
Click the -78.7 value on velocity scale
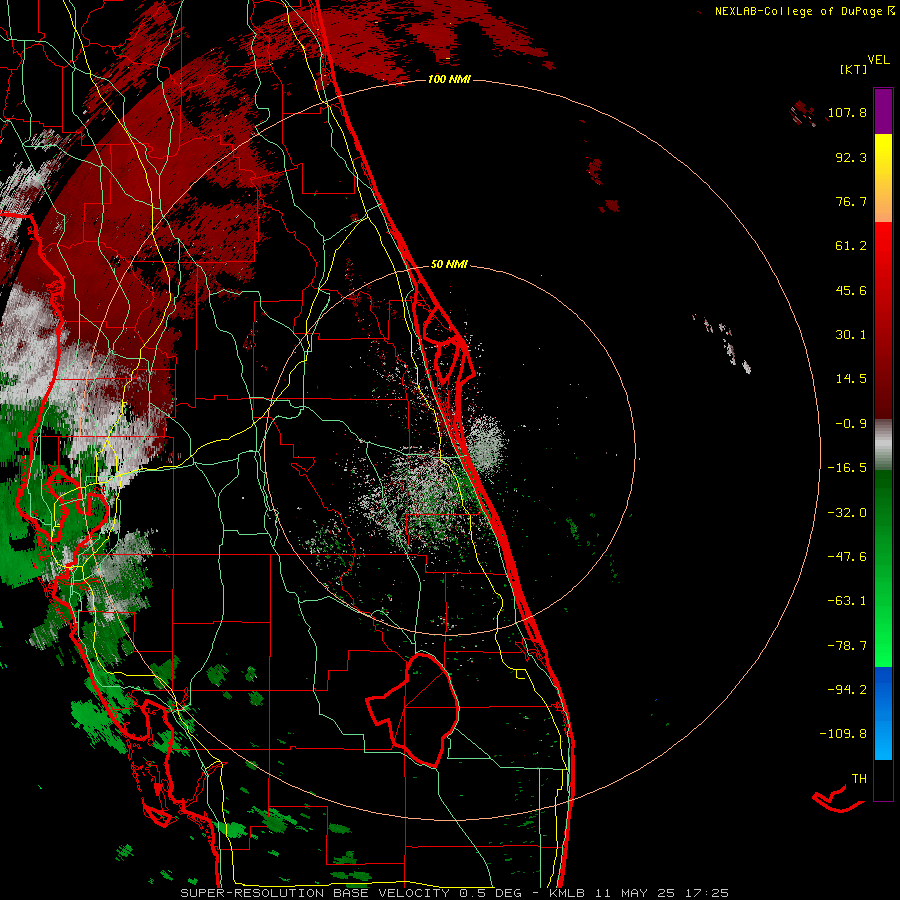(847, 646)
